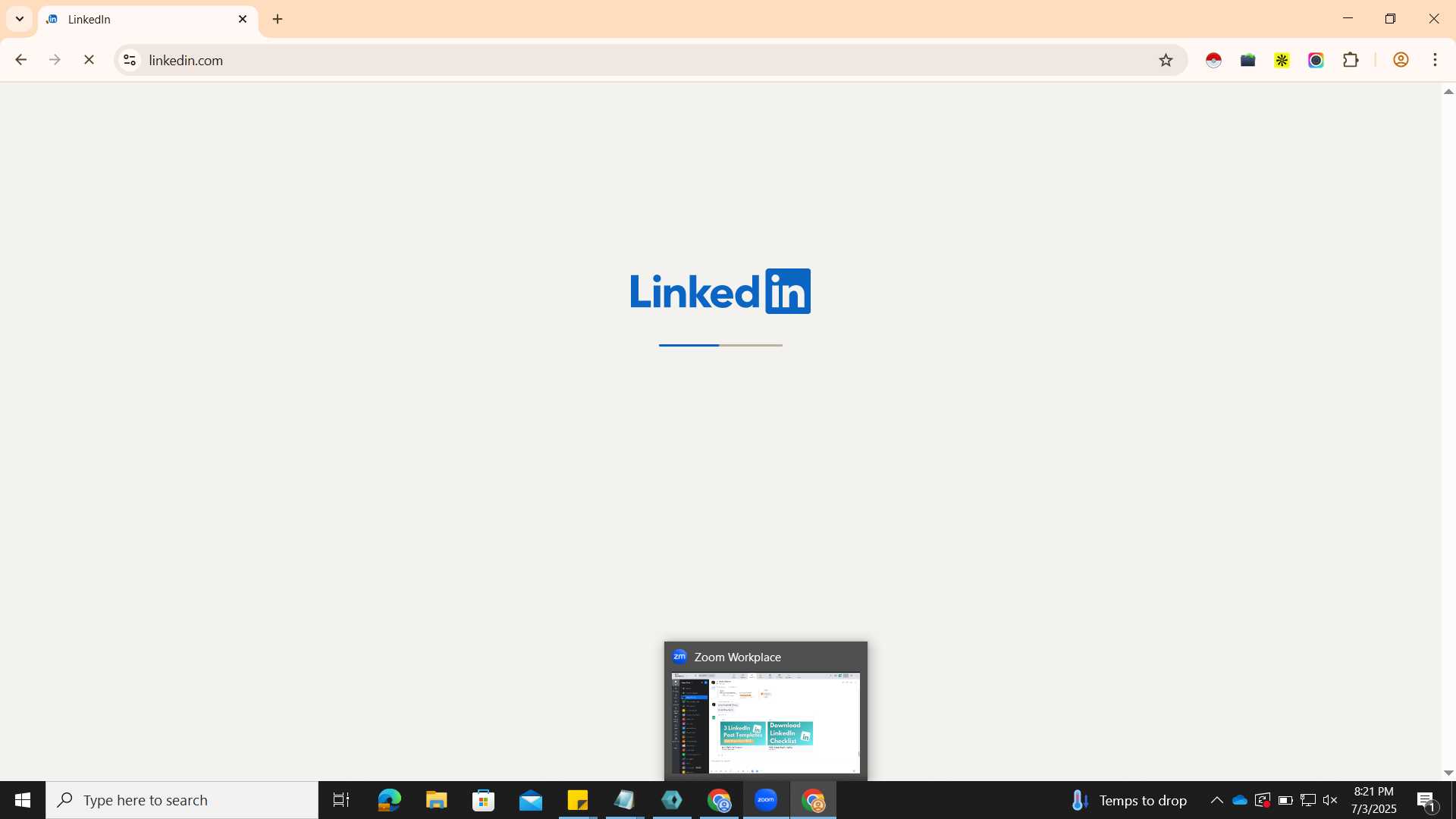The width and height of the screenshot is (1456, 819).
Task: Stop loading the page
Action: pyautogui.click(x=89, y=60)
